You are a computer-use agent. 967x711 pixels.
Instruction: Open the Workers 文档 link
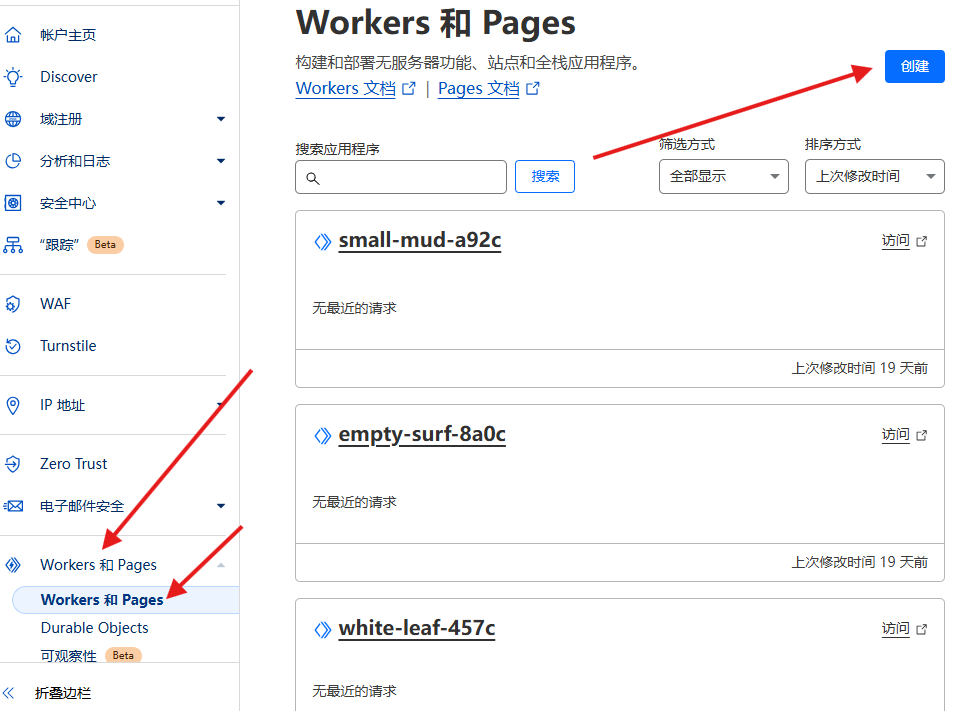coord(345,89)
